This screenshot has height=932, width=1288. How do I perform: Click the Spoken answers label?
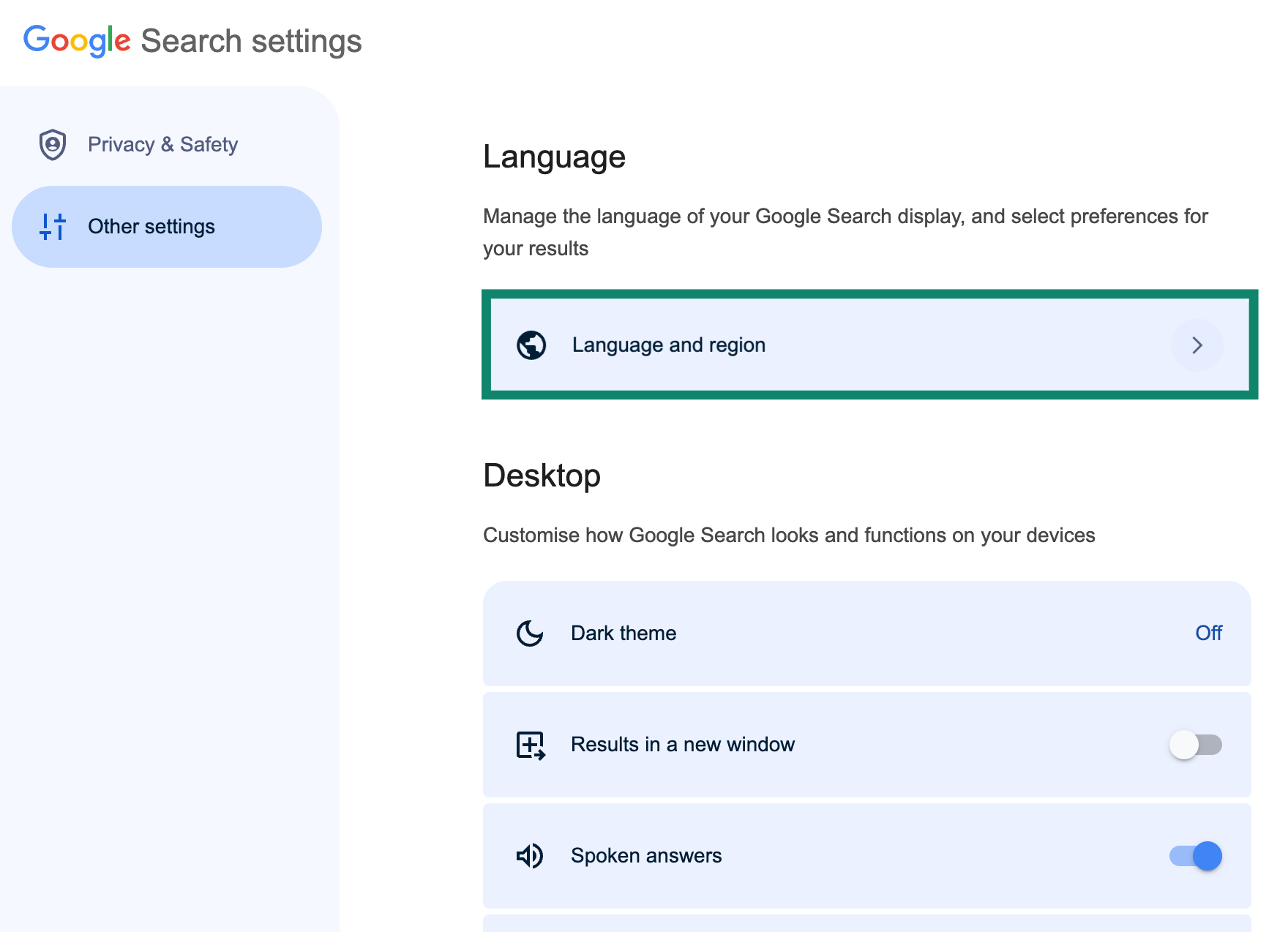[x=646, y=856]
